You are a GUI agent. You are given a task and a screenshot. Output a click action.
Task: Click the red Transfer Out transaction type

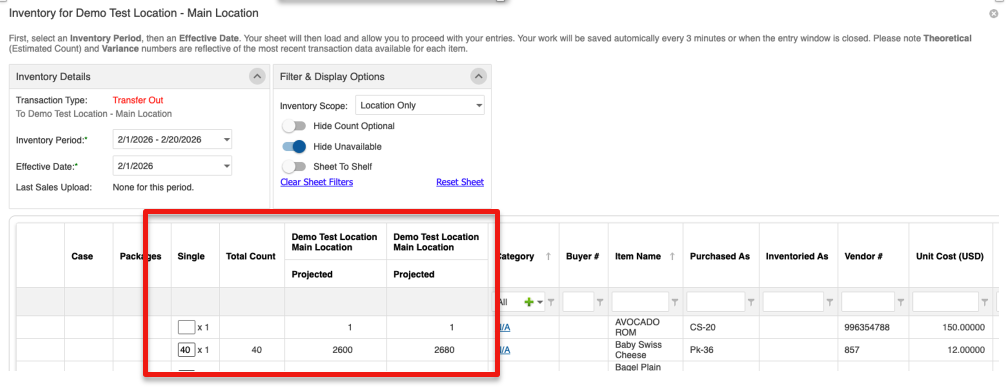coord(138,100)
